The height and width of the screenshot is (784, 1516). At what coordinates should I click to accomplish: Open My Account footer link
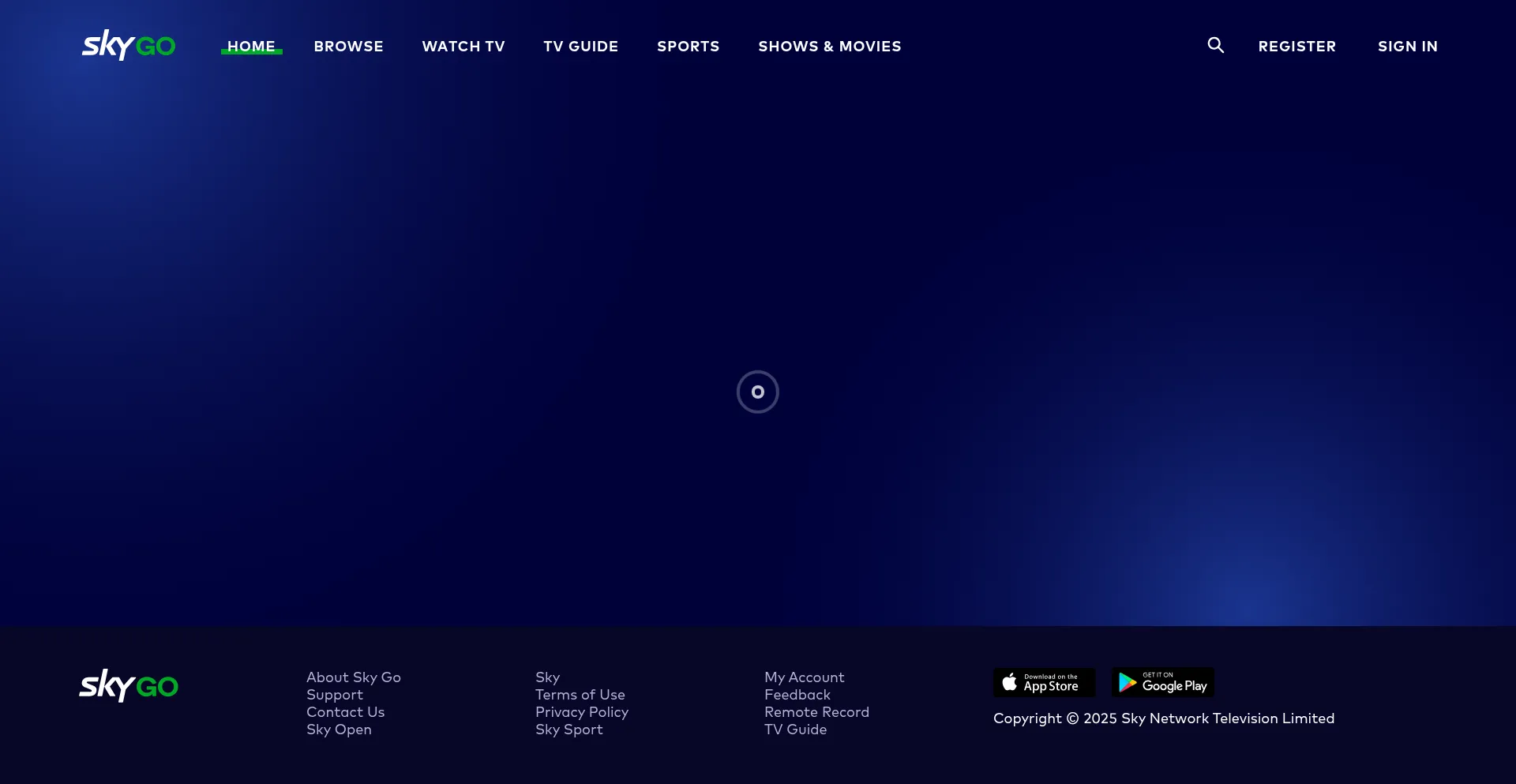[804, 677]
